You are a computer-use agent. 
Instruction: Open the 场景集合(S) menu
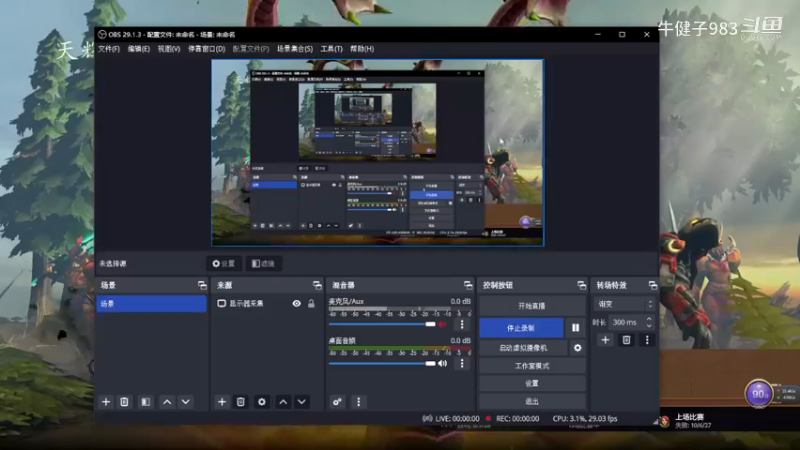[x=295, y=49]
